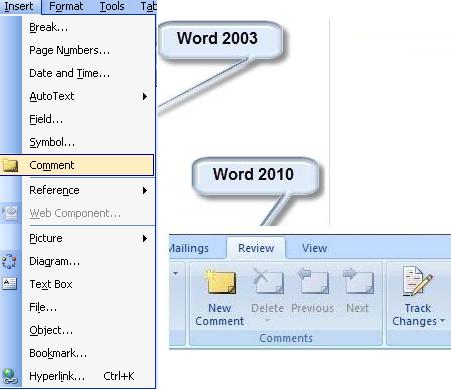This screenshot has height=390, width=451.
Task: Click the Text Box icon in menu
Action: [x=9, y=284]
